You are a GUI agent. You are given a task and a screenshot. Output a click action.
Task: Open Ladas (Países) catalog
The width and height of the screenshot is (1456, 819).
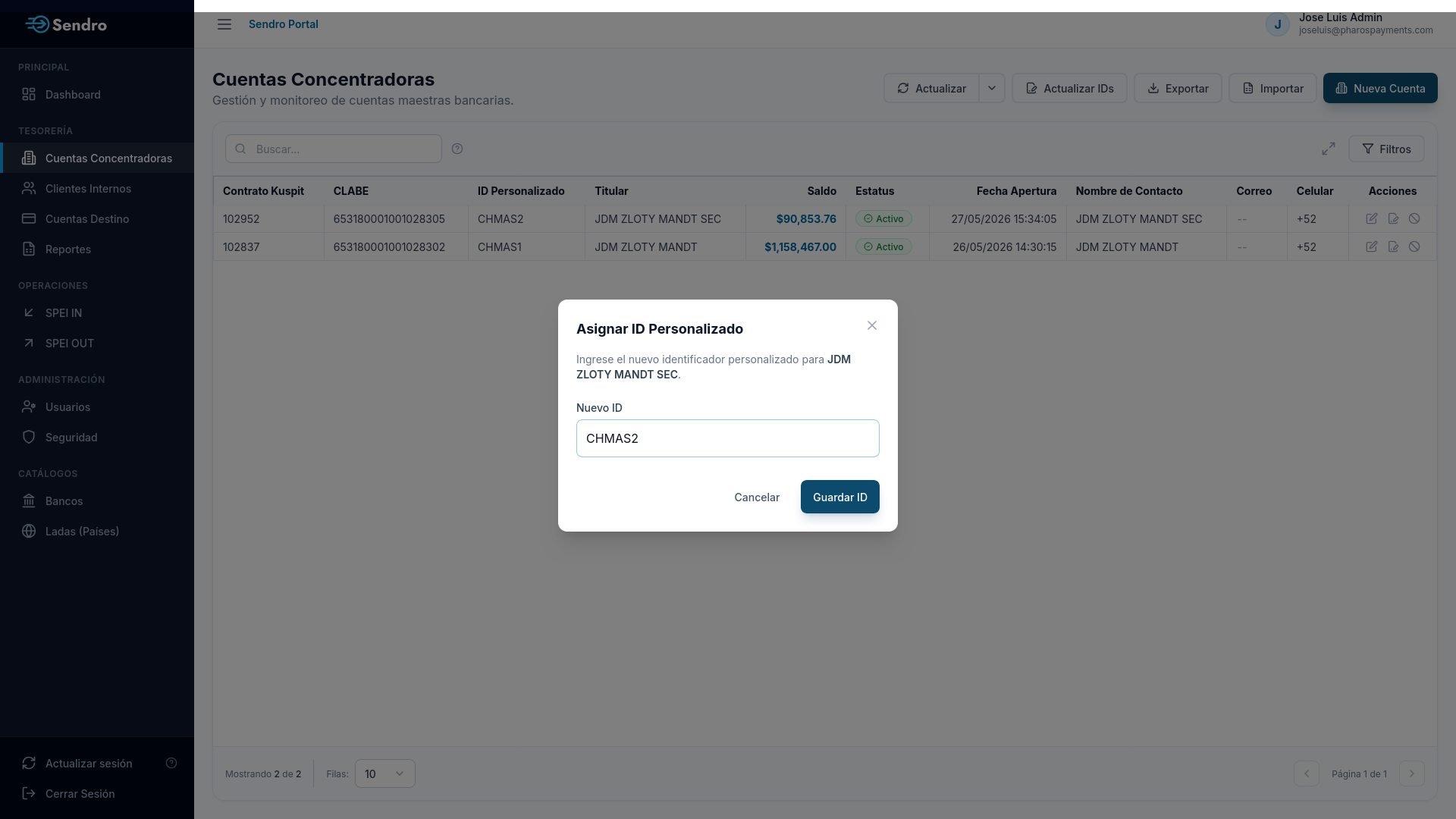[97, 531]
